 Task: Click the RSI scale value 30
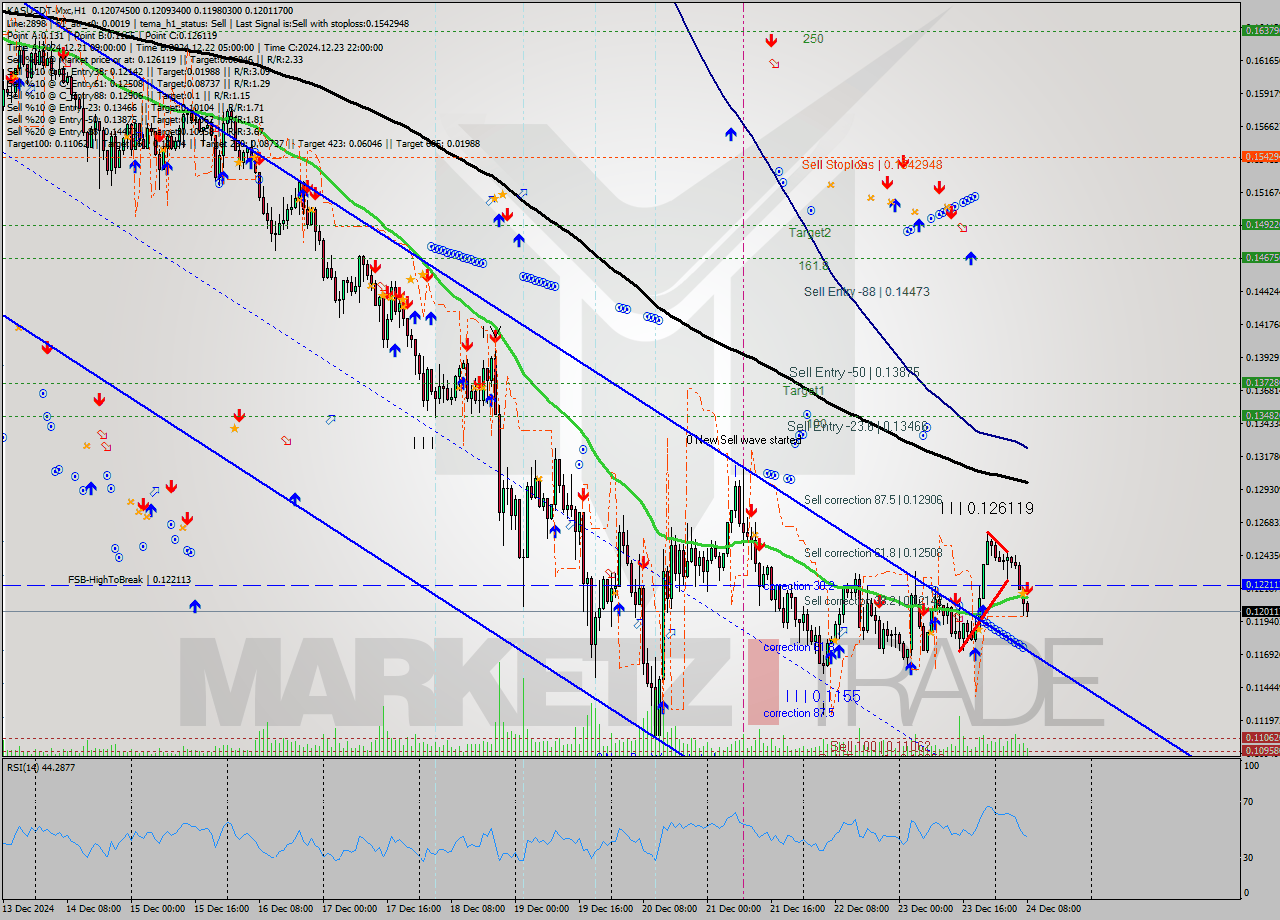[1250, 857]
